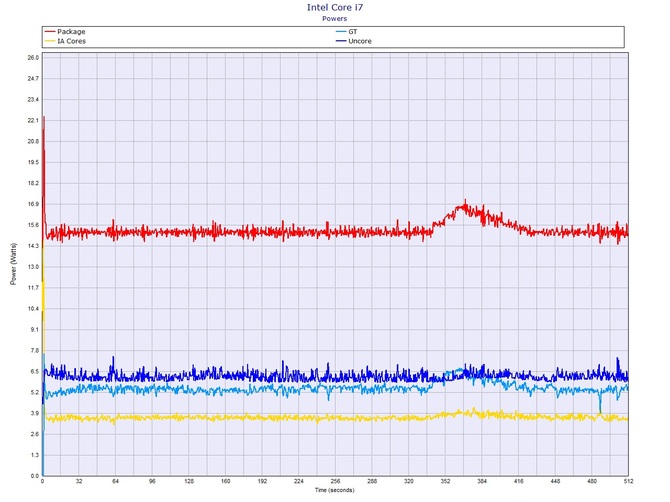Click the 96 seconds x-axis tick

152,481
